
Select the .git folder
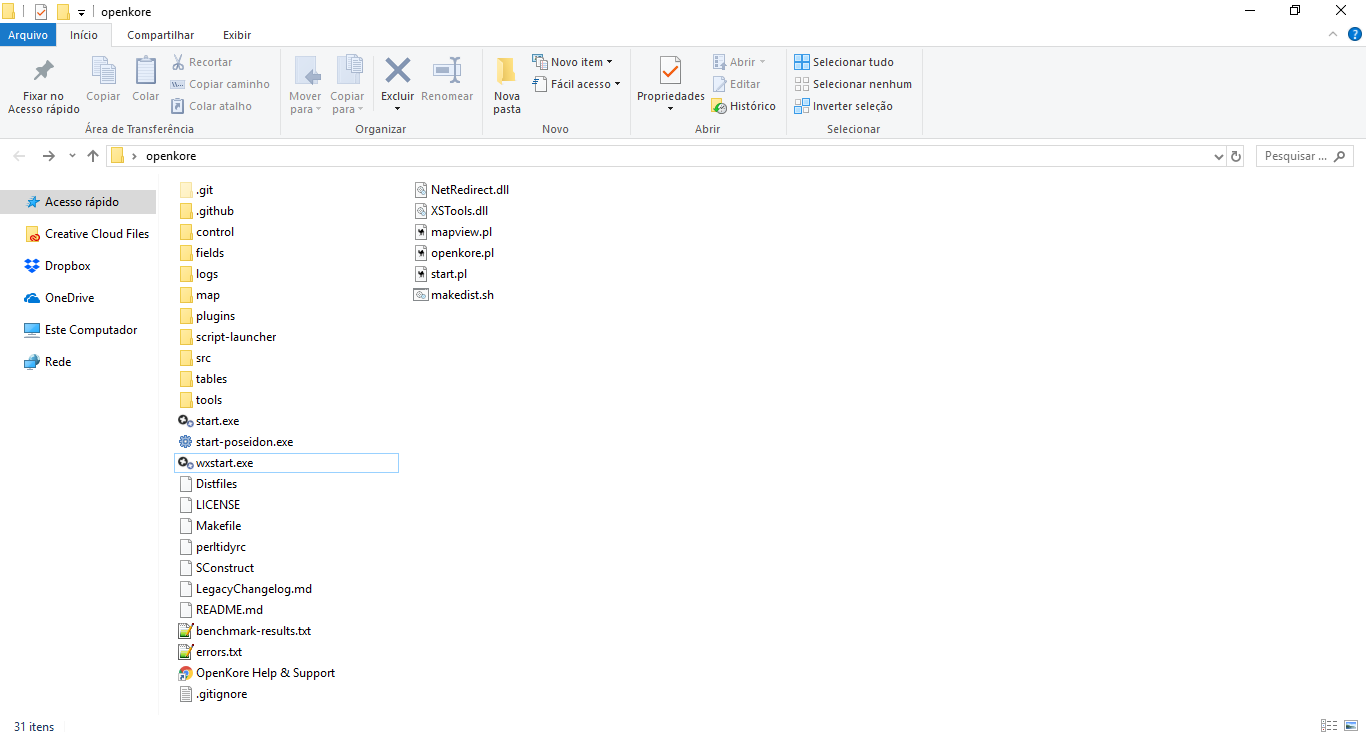coord(196,190)
